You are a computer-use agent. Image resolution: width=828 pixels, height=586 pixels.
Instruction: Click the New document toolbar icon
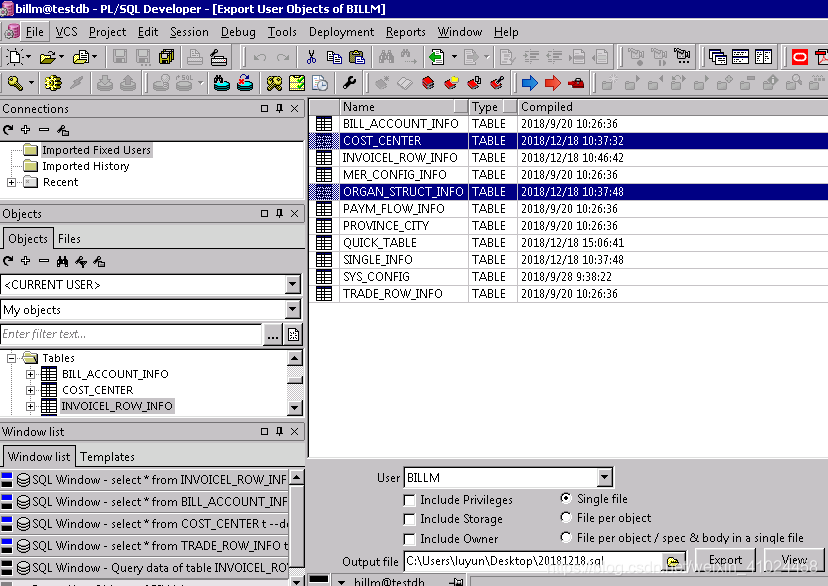(15, 56)
